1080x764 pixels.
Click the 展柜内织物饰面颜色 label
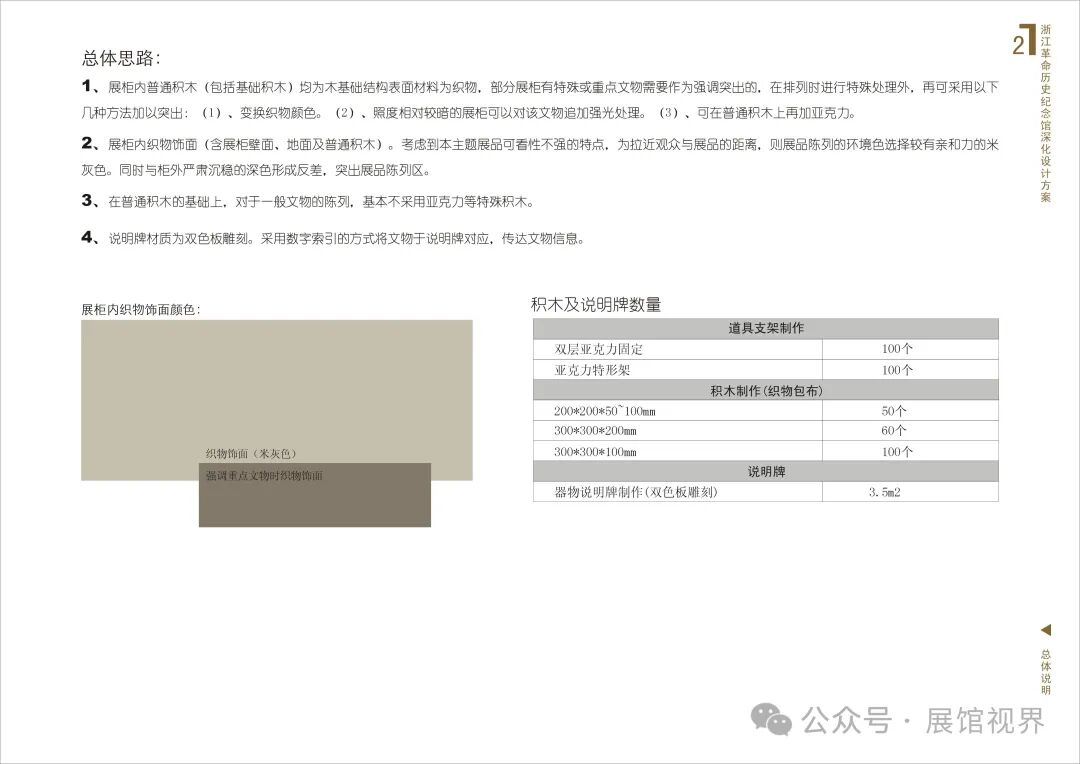[141, 310]
